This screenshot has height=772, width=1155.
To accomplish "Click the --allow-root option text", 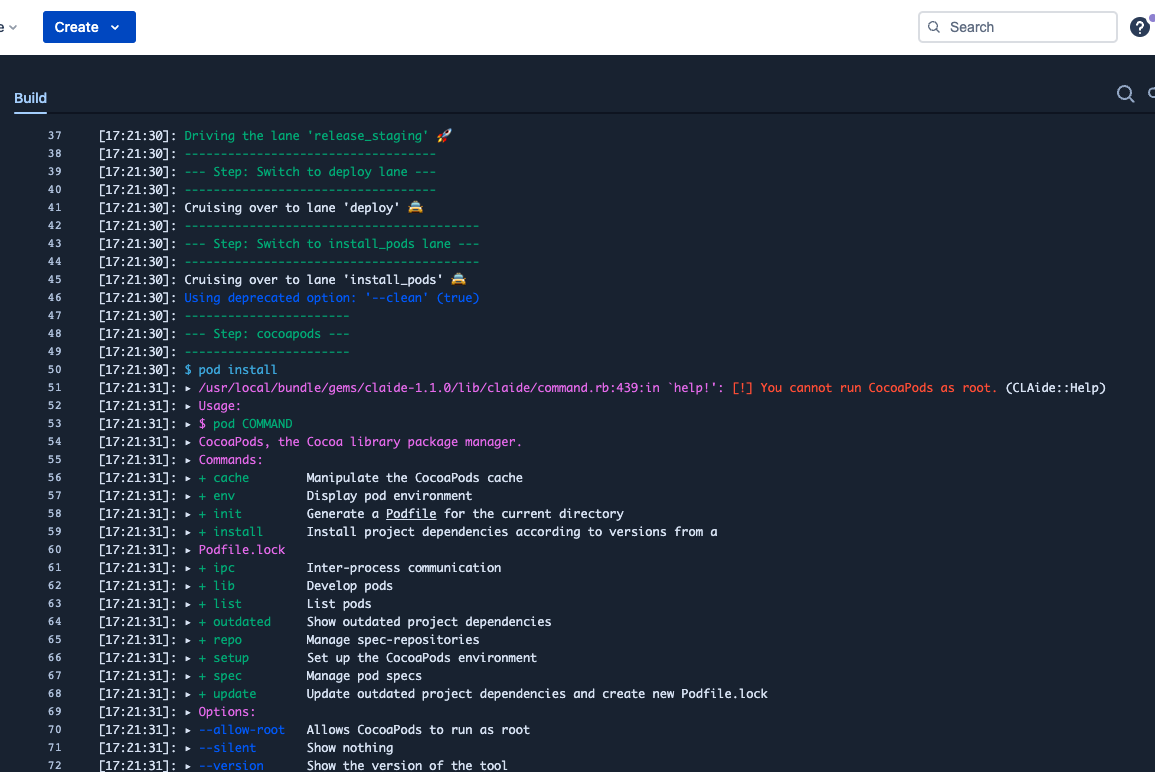I will (x=242, y=730).
